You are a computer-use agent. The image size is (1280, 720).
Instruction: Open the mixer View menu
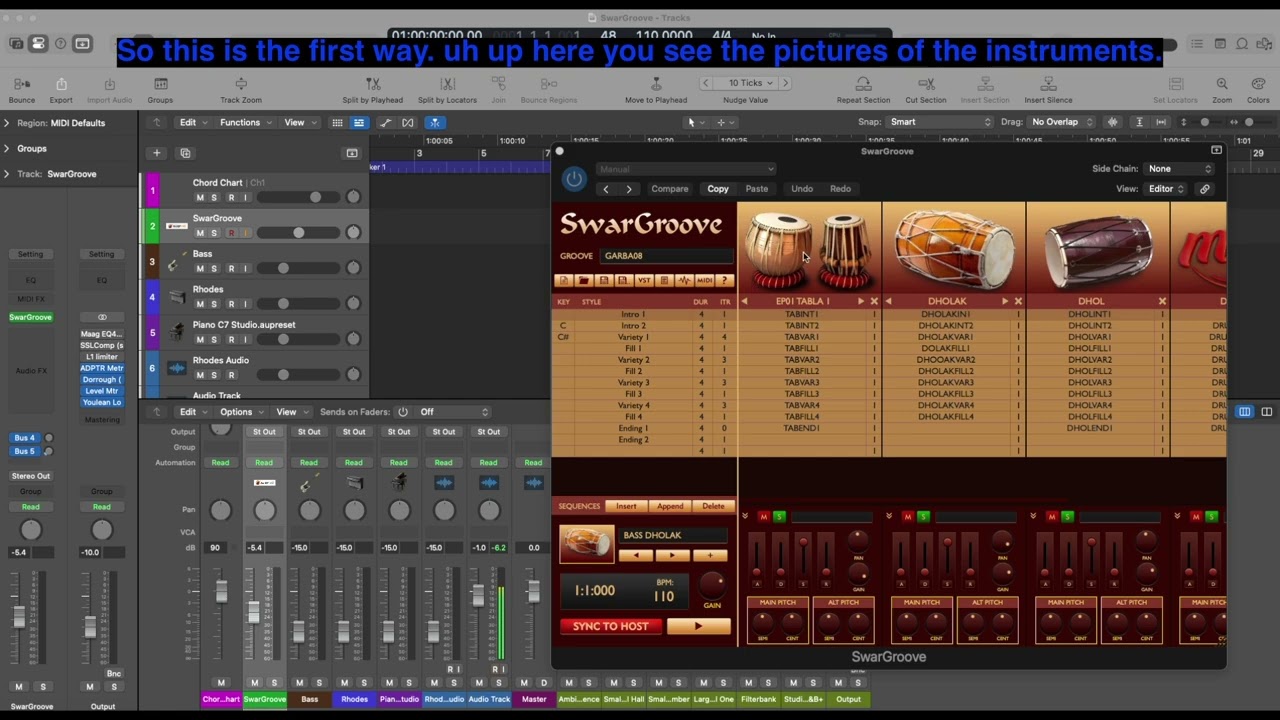(291, 412)
